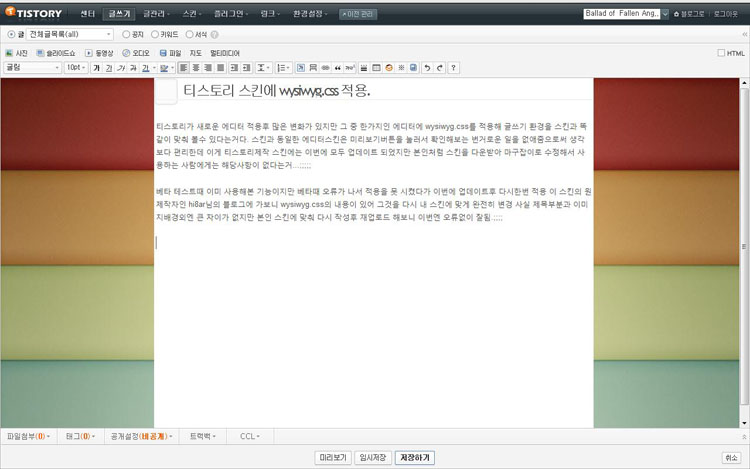Image resolution: width=750 pixels, height=469 pixels.
Task: Apply font color to the text
Action: [145, 68]
